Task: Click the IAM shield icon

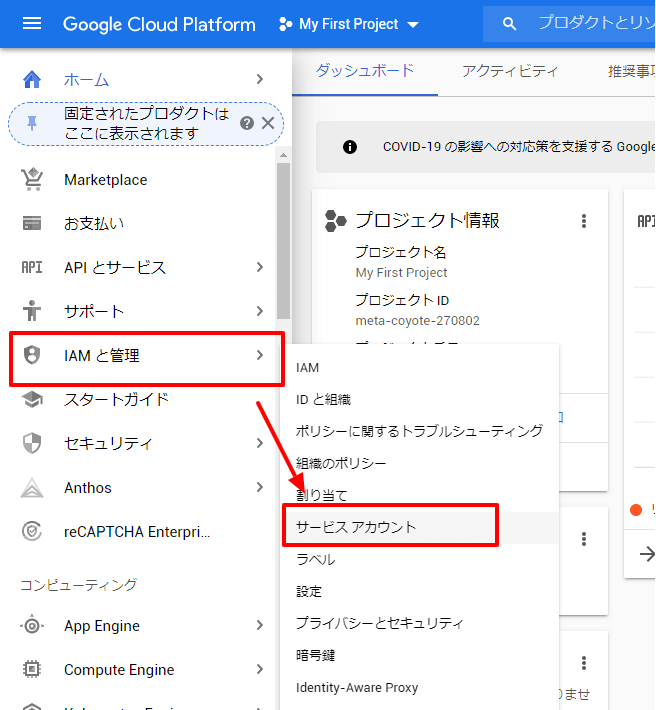Action: [32, 355]
